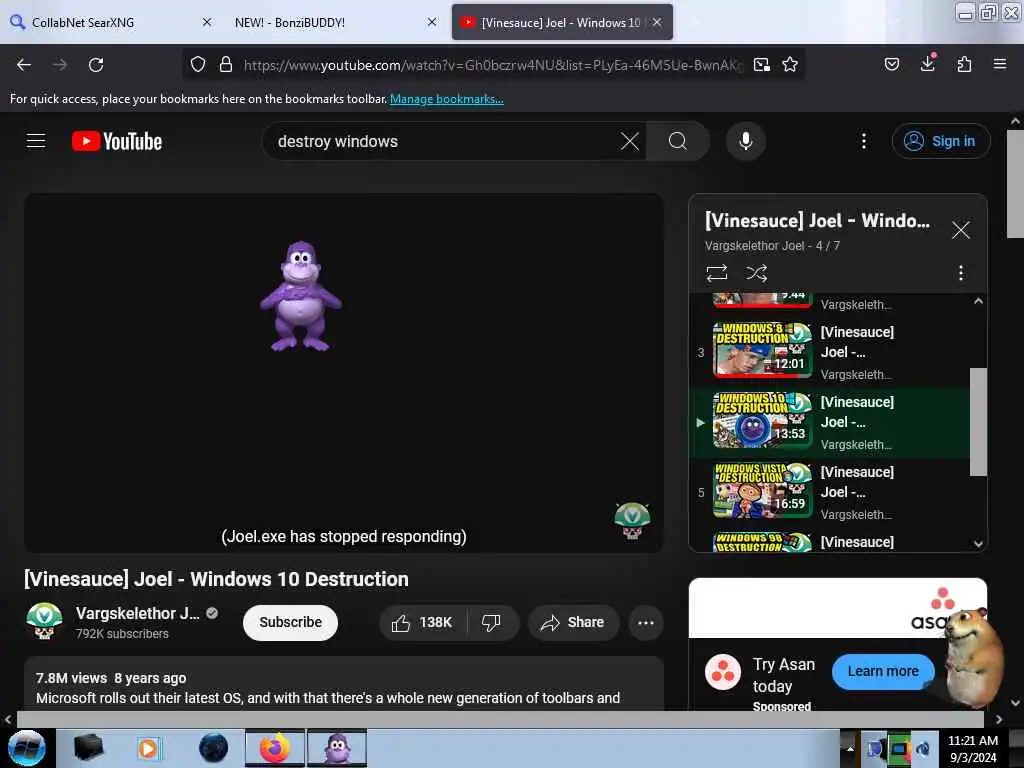
Task: Play Windows 10 Destruction playlist item
Action: [x=829, y=422]
